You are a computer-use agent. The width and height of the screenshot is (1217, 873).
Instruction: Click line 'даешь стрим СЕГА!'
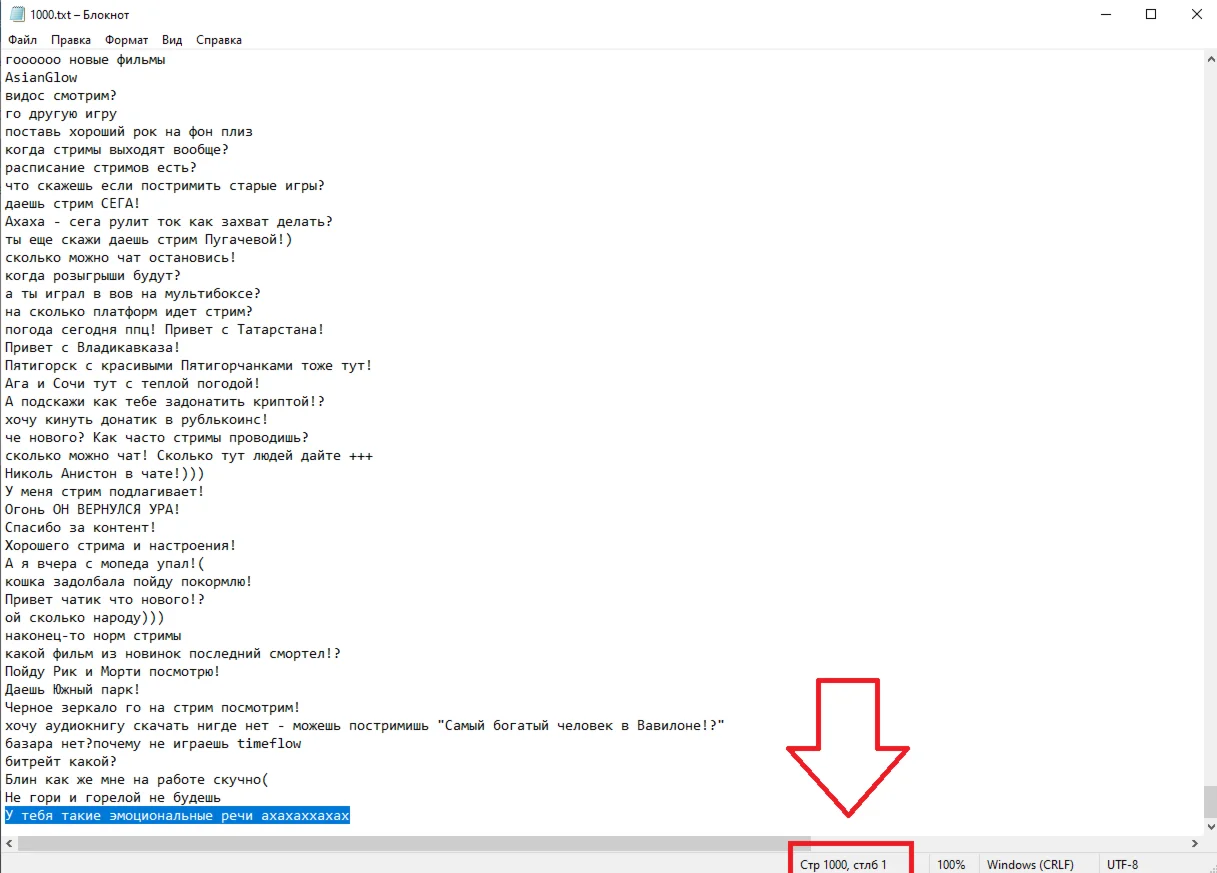tap(73, 203)
